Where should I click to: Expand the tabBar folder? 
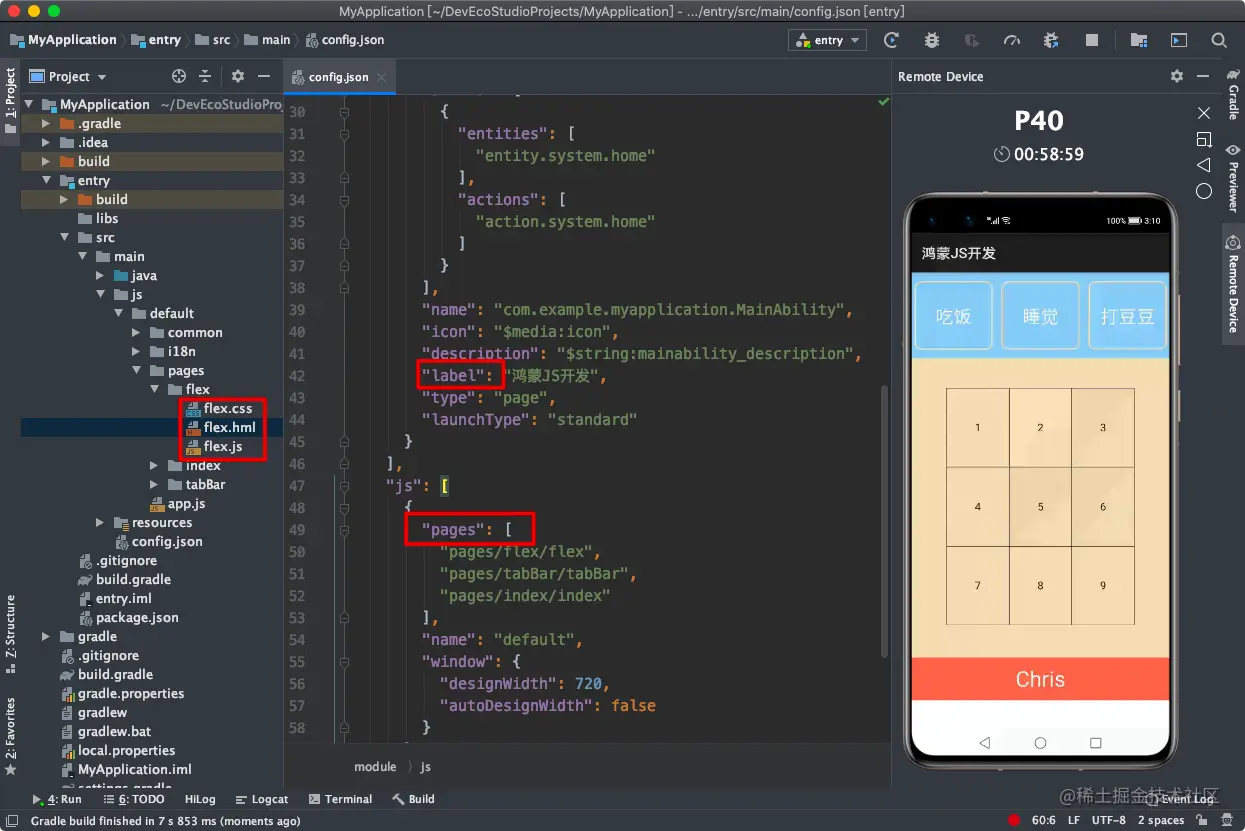coord(154,485)
